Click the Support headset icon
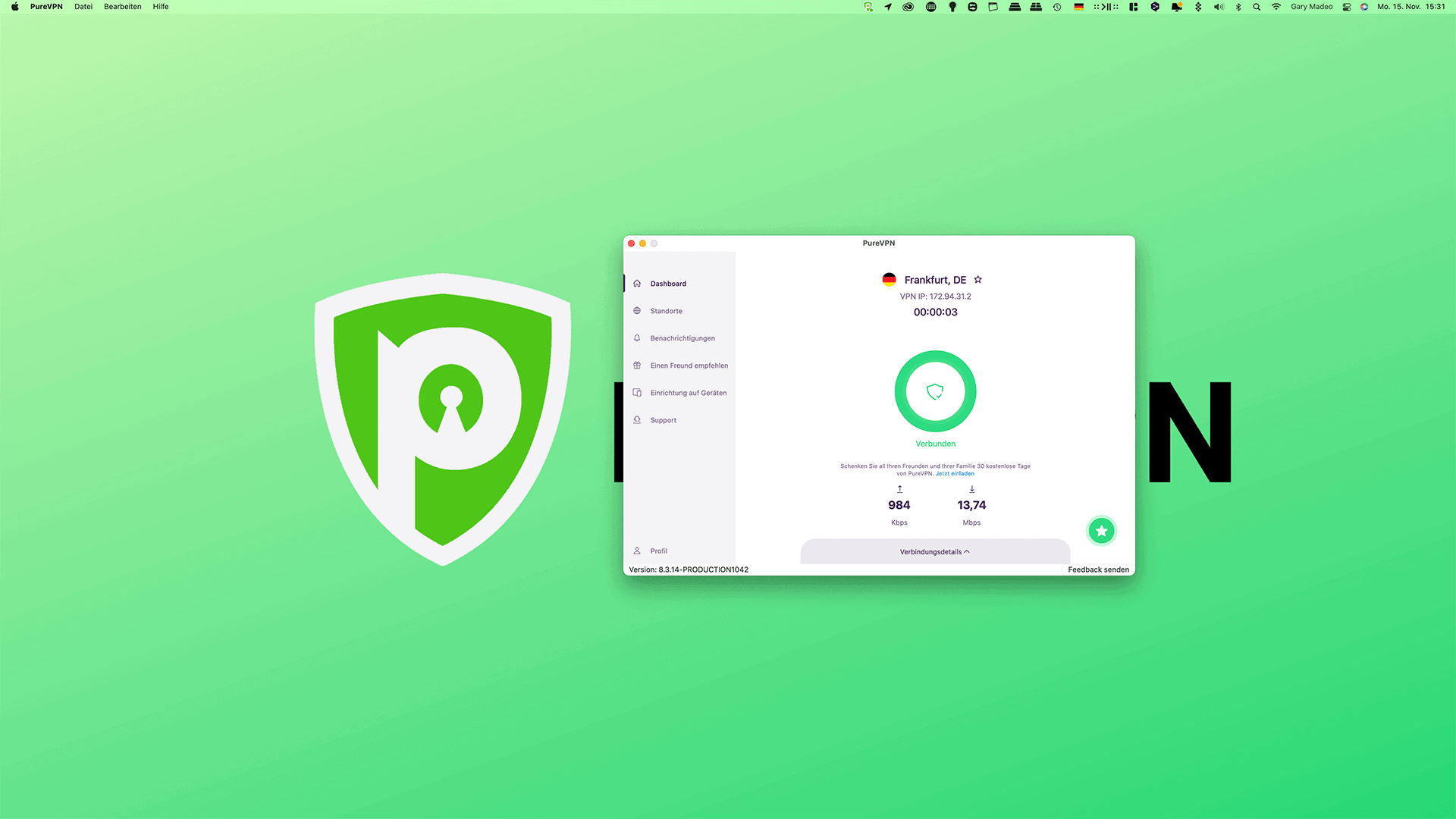The width and height of the screenshot is (1456, 819). (x=637, y=420)
